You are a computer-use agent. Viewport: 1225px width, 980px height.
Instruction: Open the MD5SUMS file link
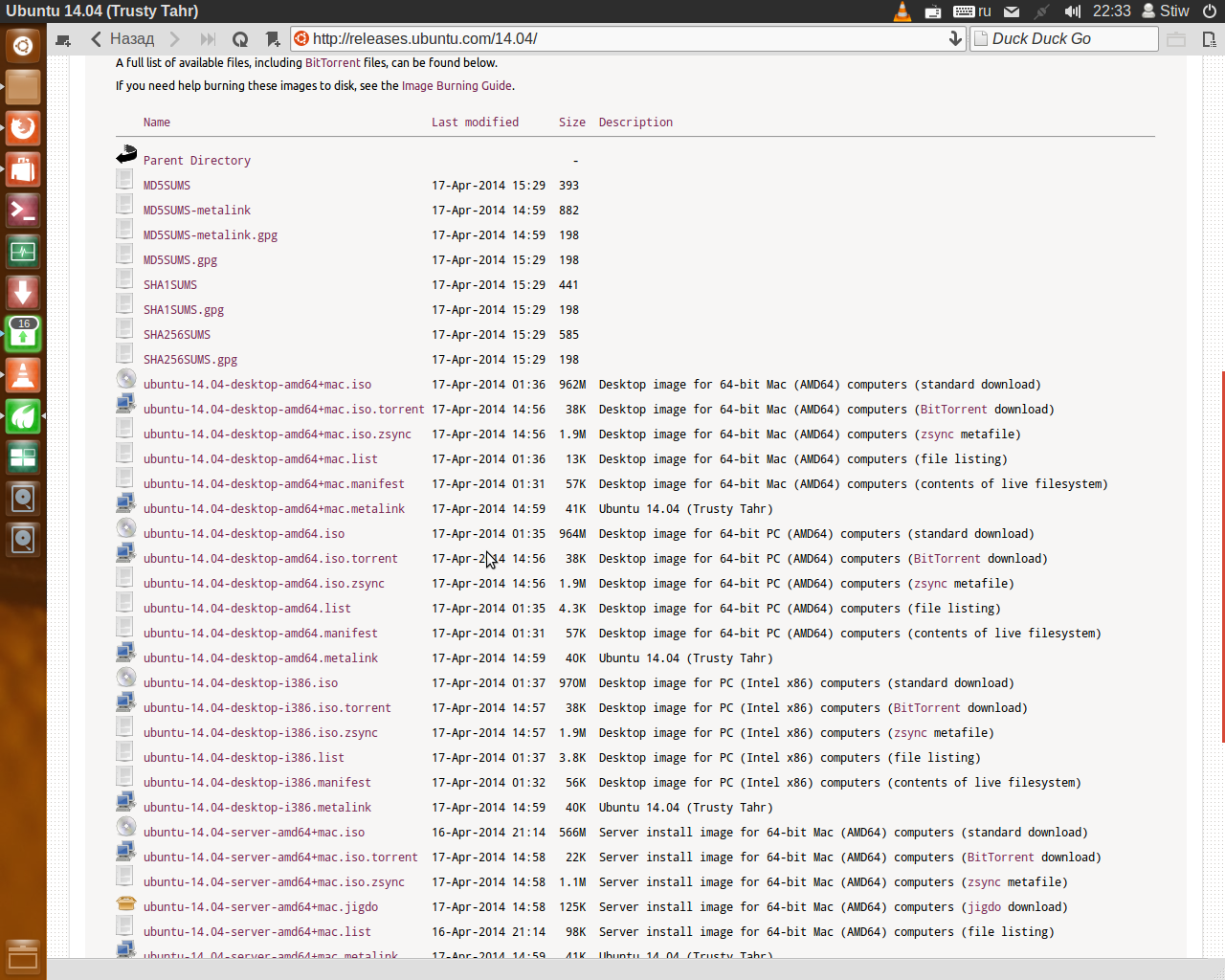click(167, 186)
